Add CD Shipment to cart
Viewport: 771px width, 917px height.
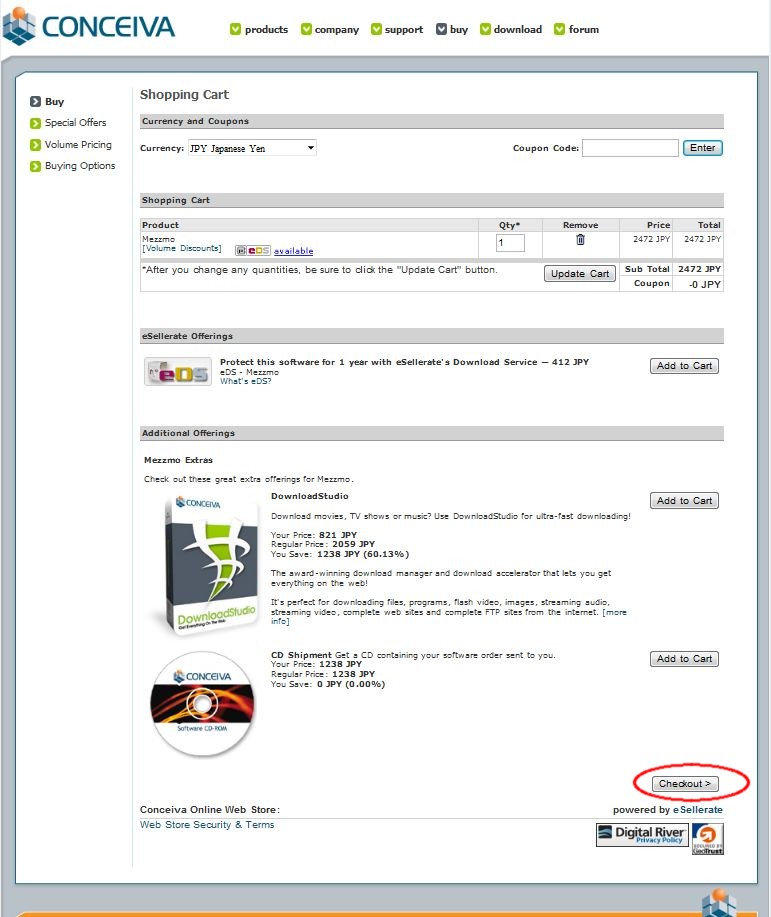(684, 659)
